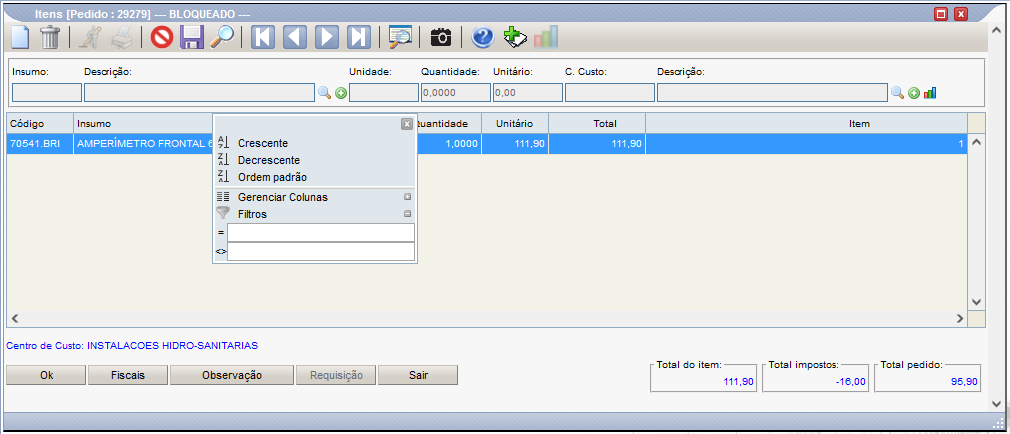Screen dimensions: 1010x434
Task: Click the disabled Requisição button
Action: click(336, 375)
